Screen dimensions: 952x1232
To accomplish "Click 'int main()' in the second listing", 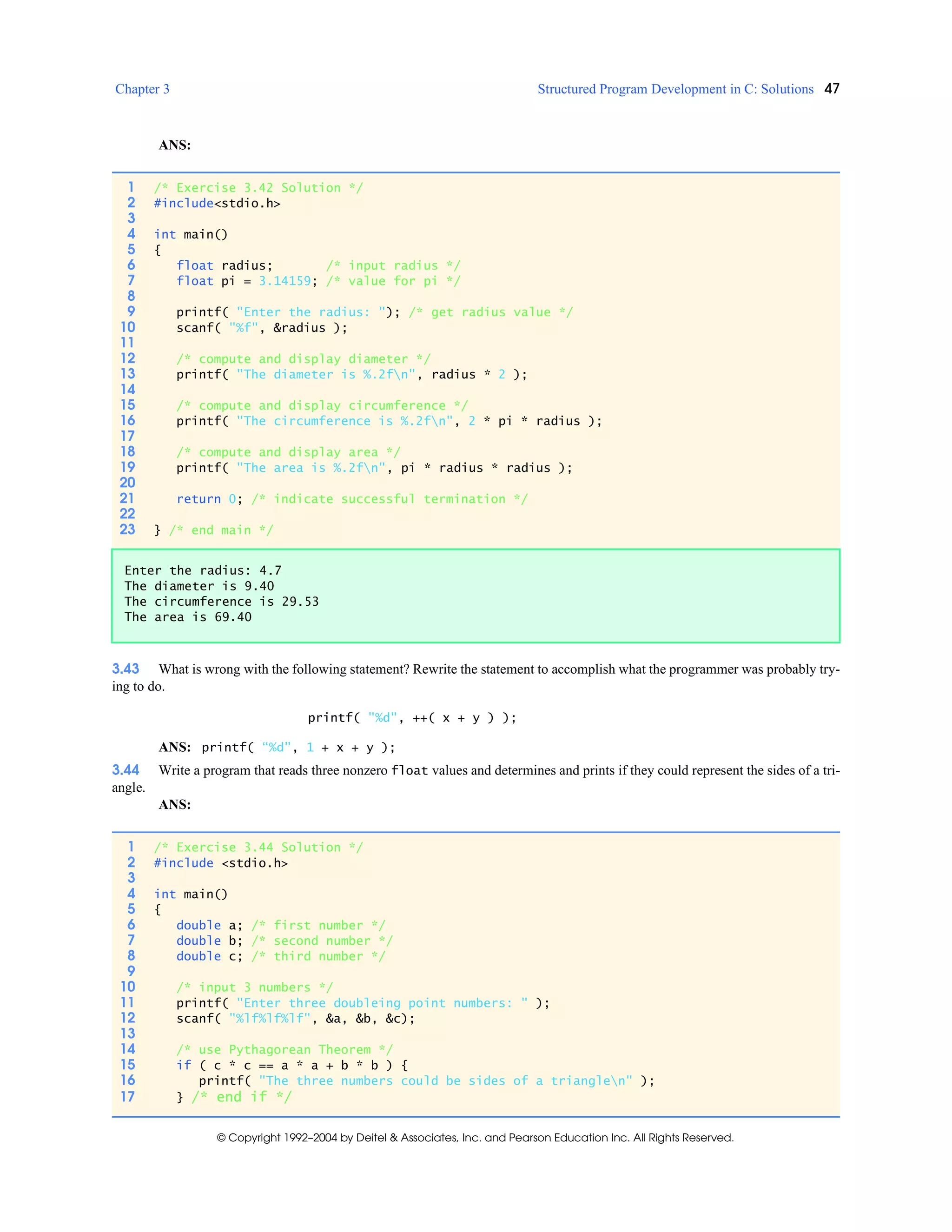I will tap(191, 894).
